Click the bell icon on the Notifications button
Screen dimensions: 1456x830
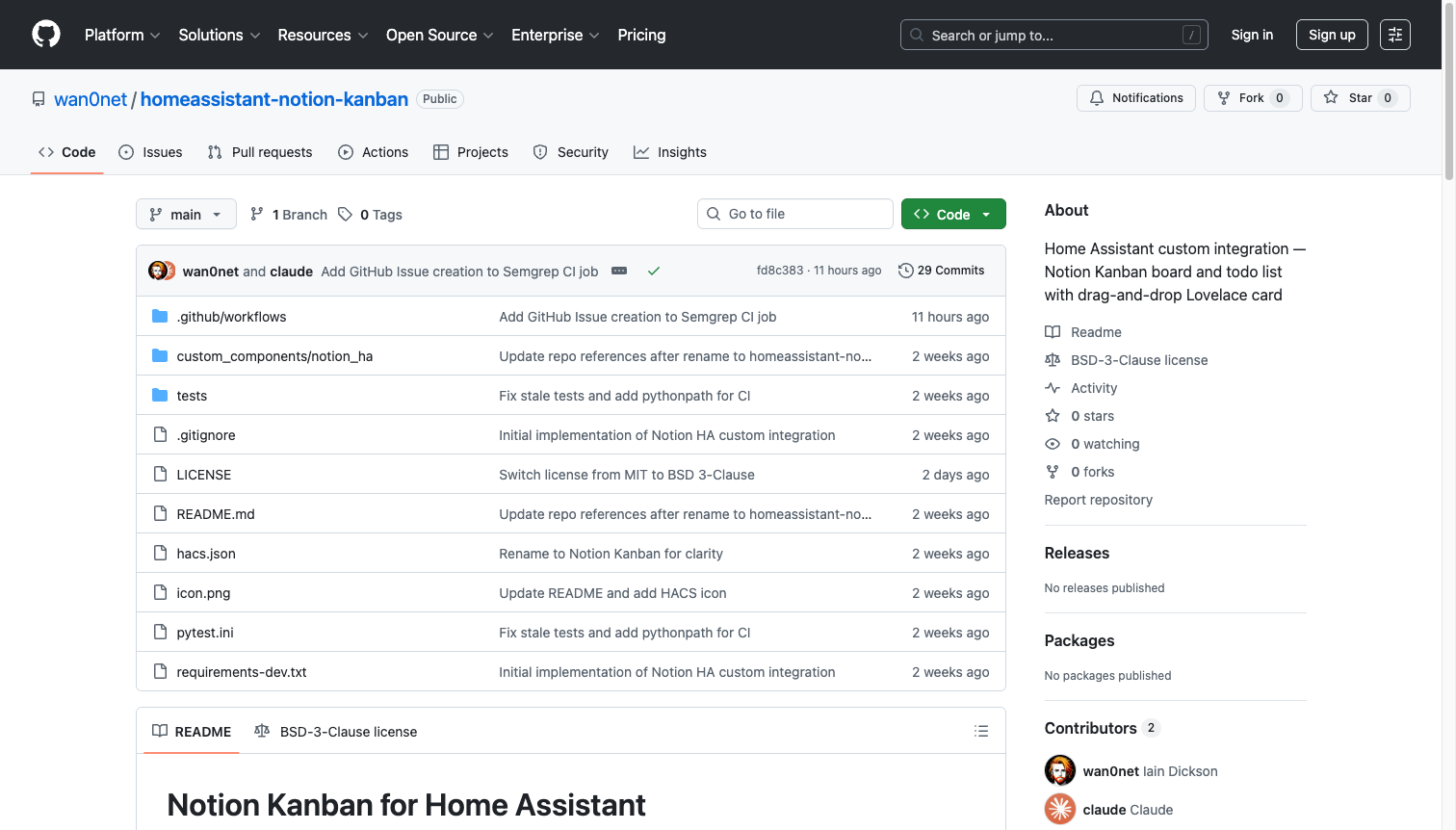tap(1097, 97)
